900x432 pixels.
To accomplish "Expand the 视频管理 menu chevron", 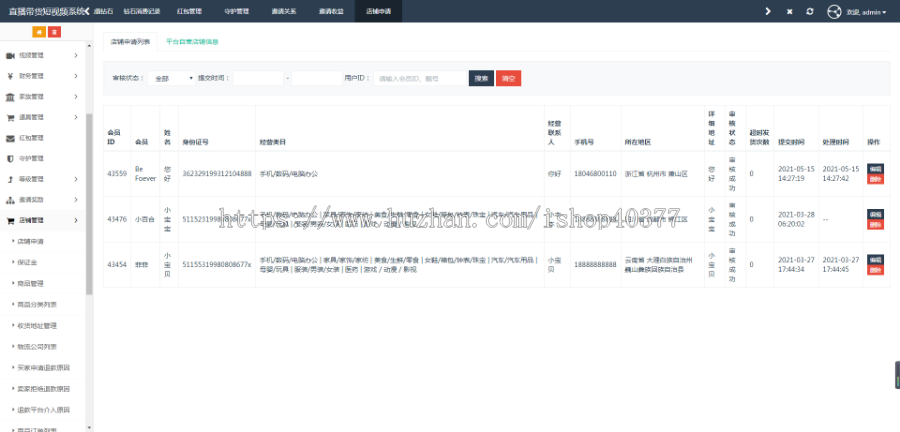I will tap(76, 56).
